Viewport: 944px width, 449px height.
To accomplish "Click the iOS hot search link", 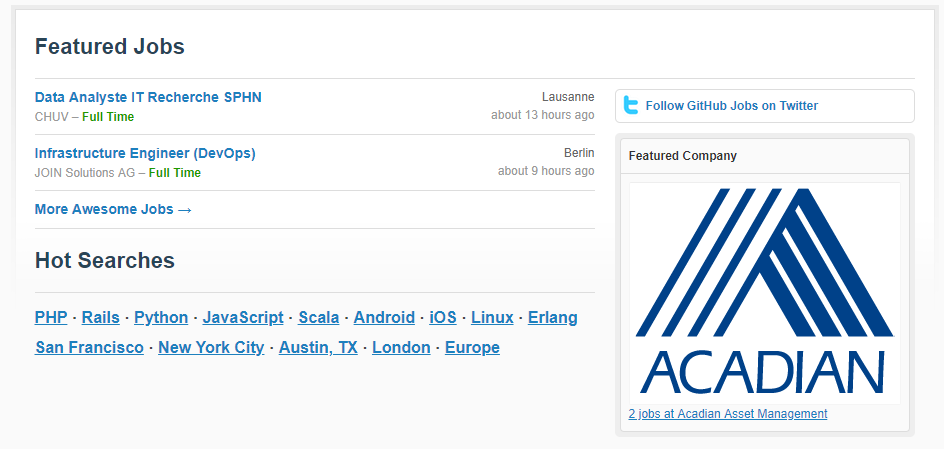I will tap(443, 318).
